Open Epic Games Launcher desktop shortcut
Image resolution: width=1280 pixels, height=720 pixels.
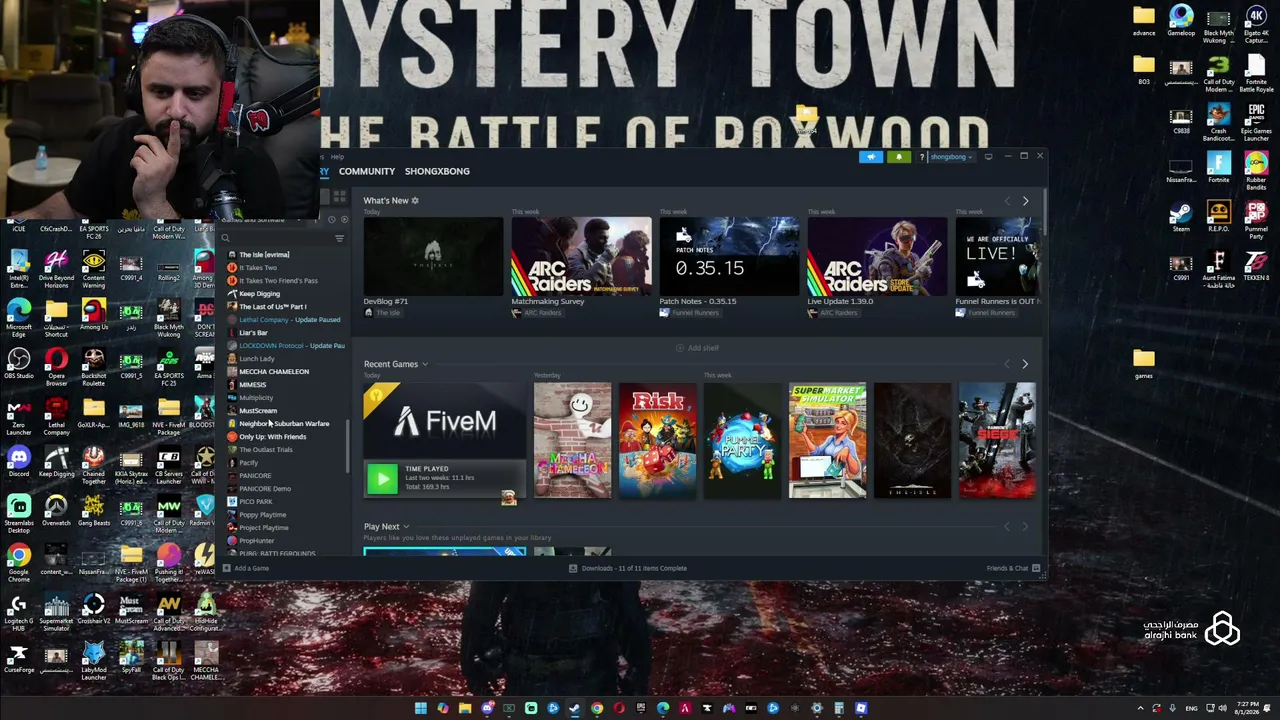(1256, 119)
